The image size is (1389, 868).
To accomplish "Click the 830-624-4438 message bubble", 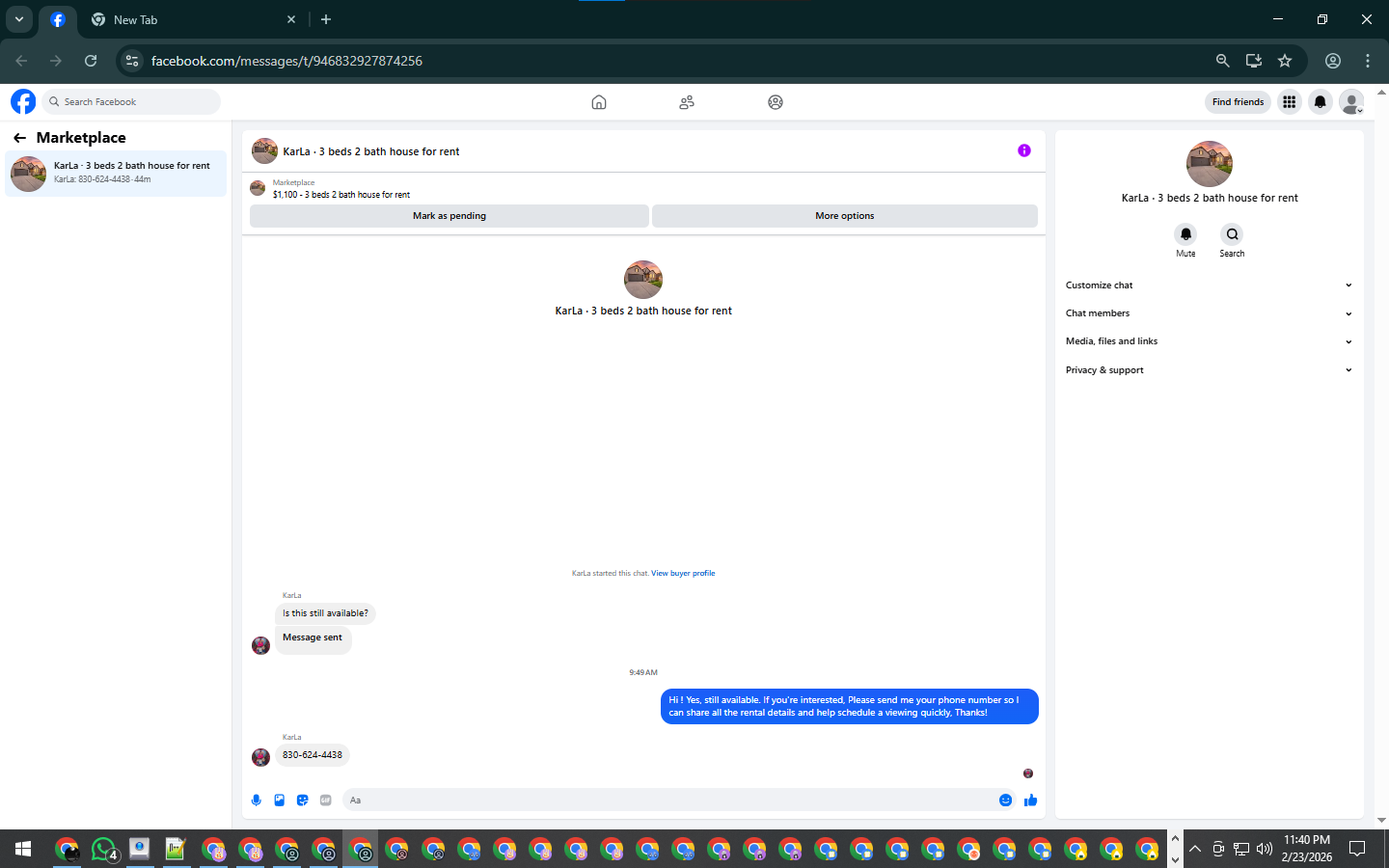I will (x=313, y=755).
